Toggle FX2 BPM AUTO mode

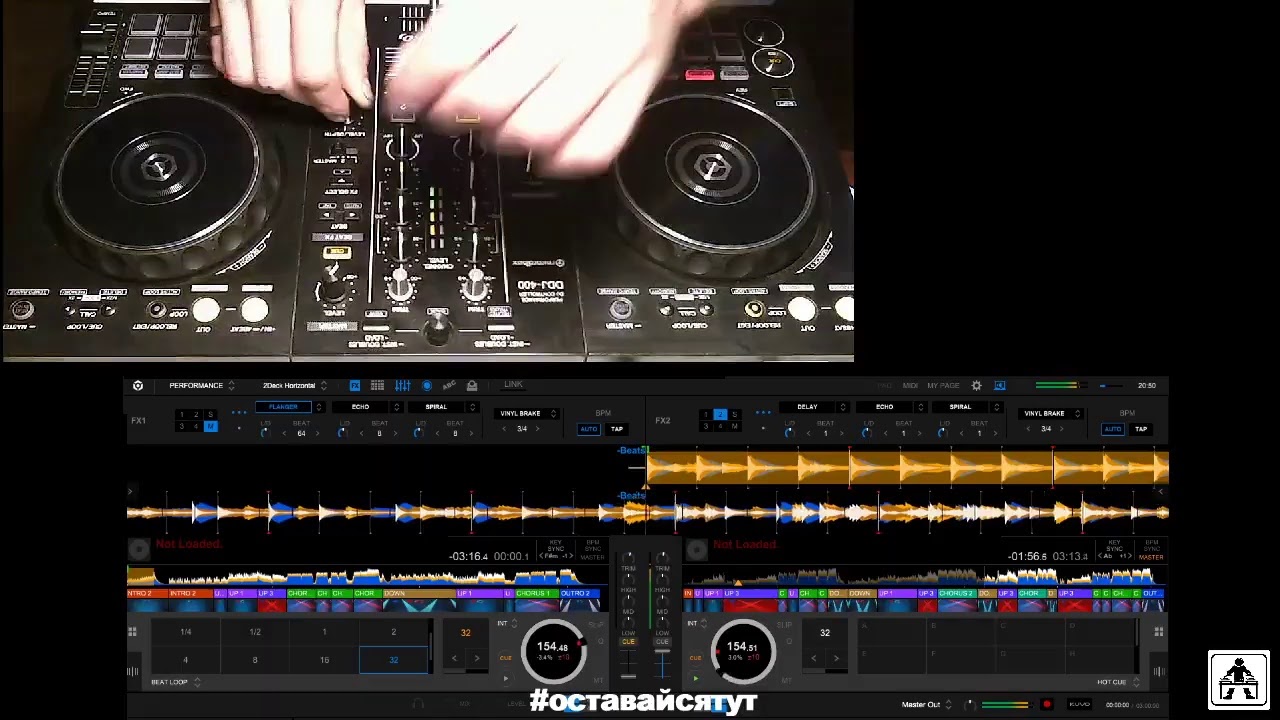pos(1112,429)
